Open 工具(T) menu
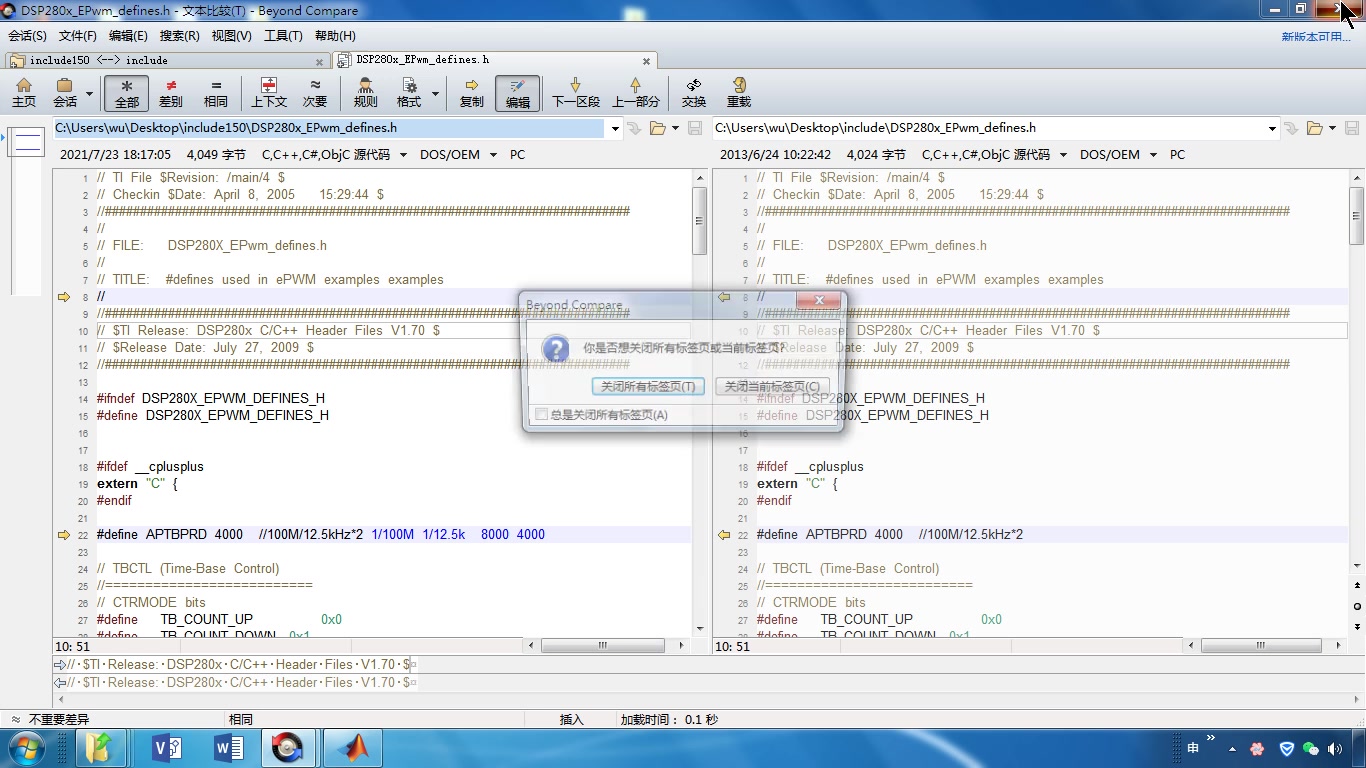 point(283,36)
